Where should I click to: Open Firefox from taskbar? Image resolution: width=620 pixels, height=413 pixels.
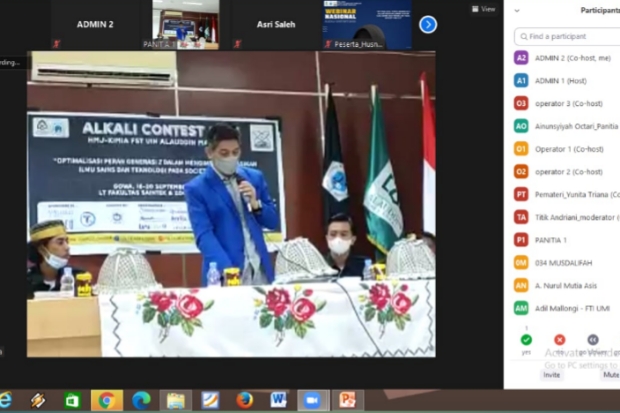pyautogui.click(x=244, y=400)
